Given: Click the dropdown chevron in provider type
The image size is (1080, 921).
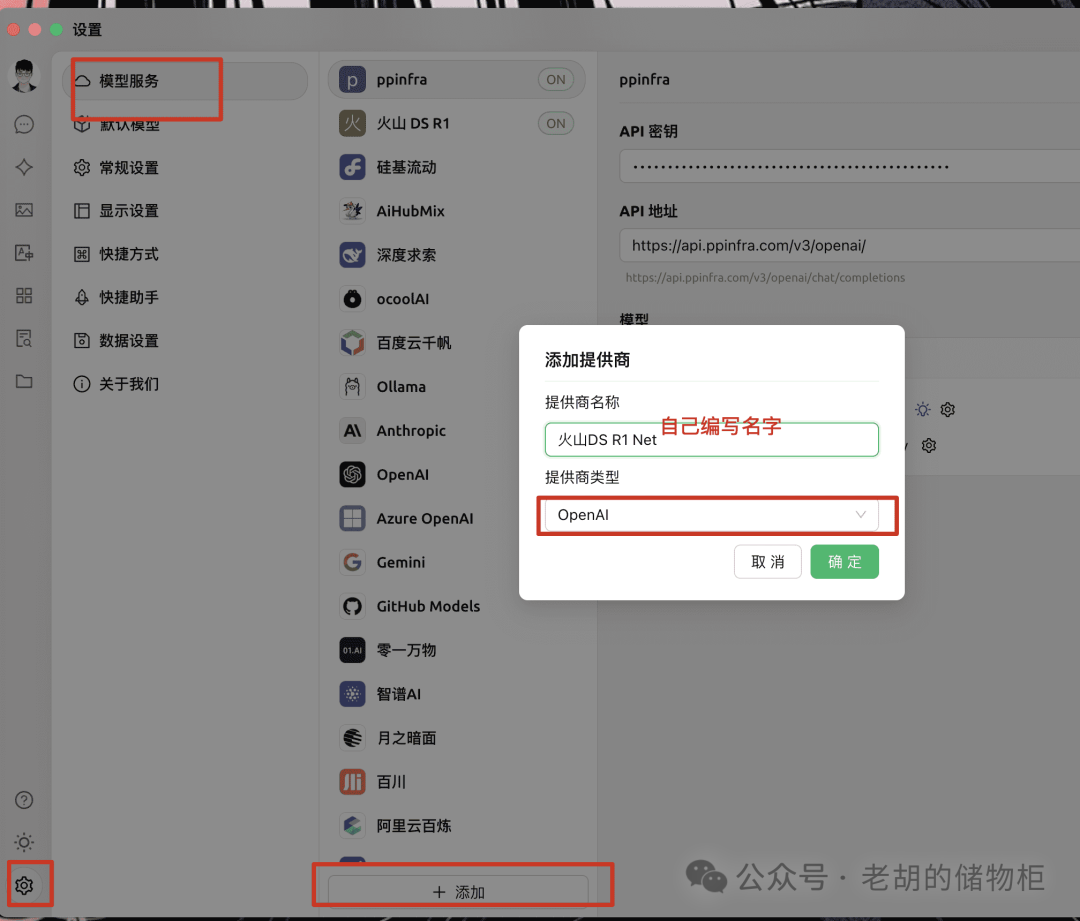Looking at the screenshot, I should point(860,515).
